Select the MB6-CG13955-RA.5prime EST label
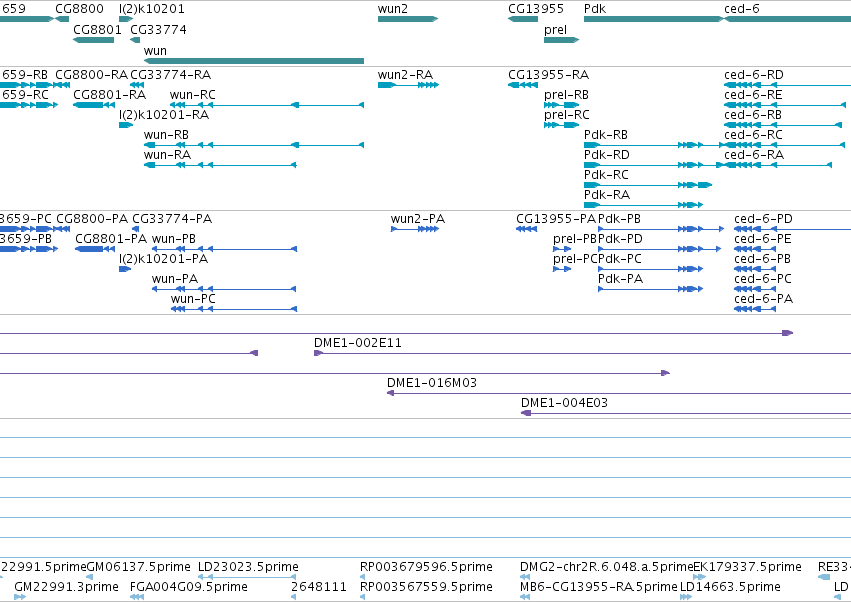Screen dimensions: 851x602 (599, 587)
